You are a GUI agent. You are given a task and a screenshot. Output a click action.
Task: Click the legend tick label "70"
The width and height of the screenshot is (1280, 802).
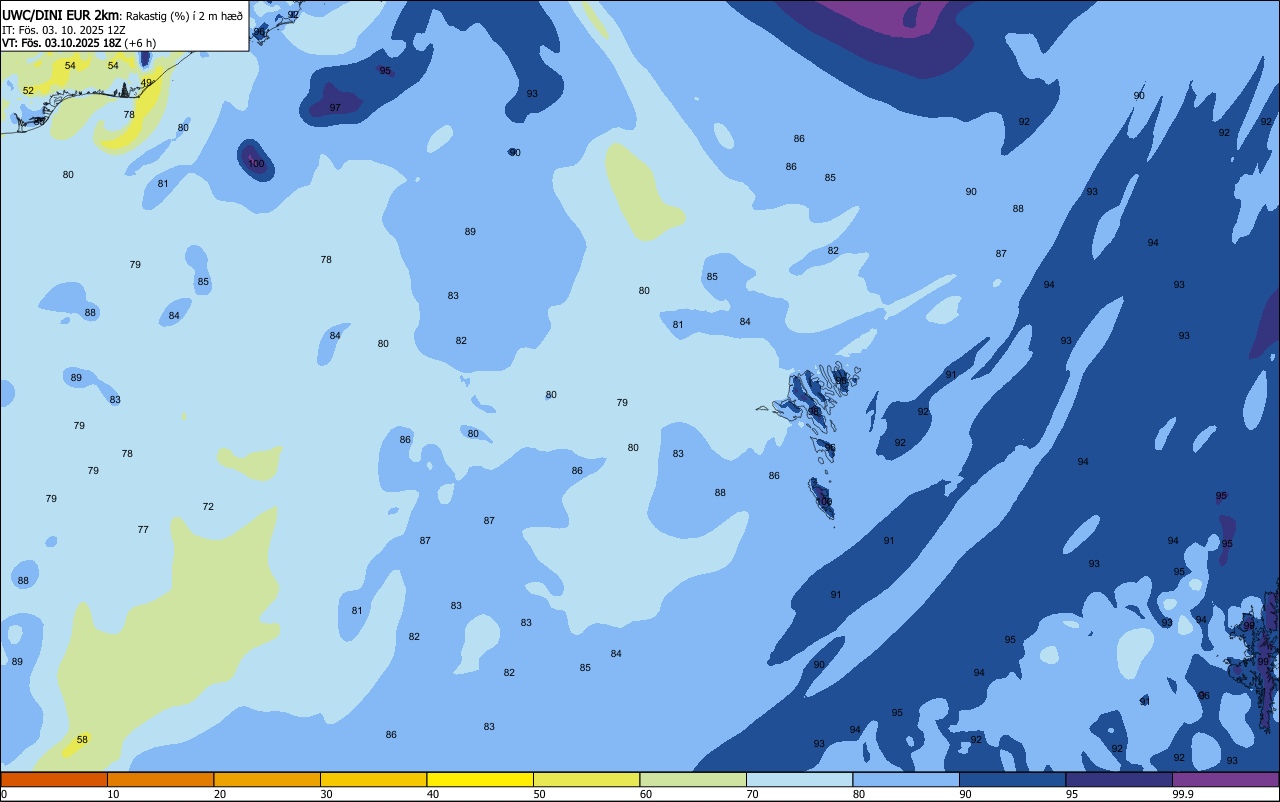(x=752, y=794)
